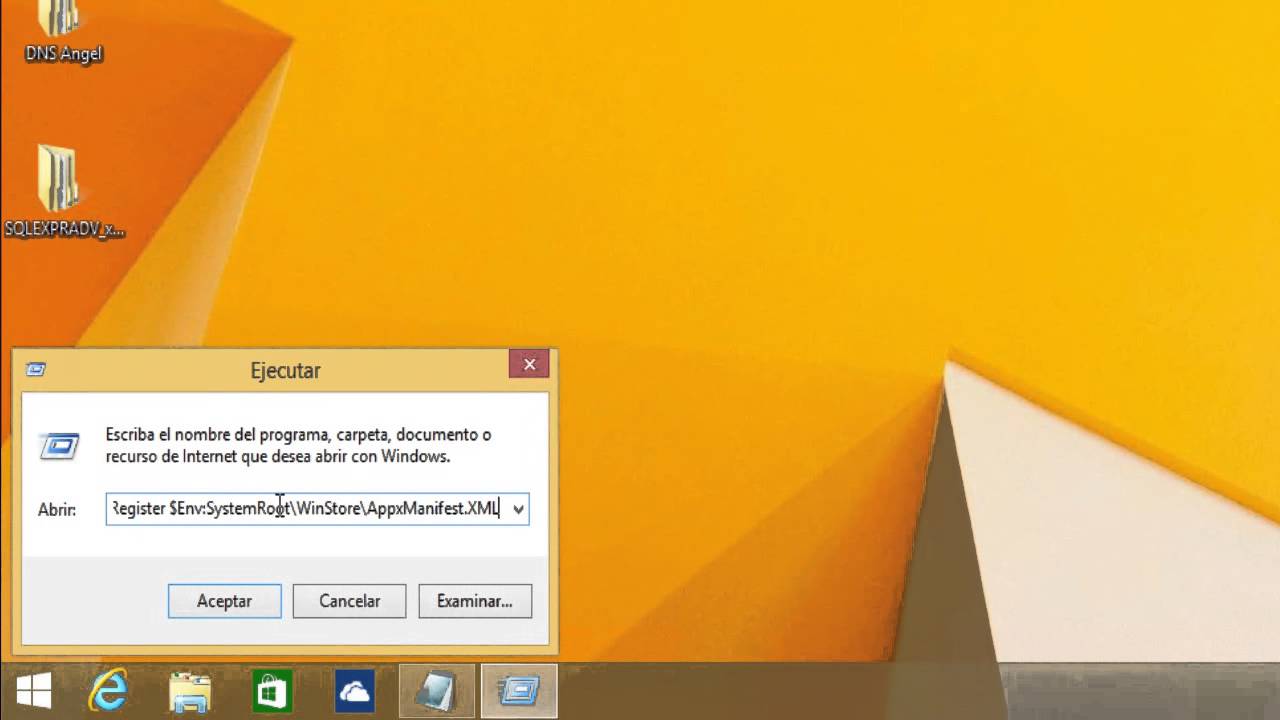Click the Windows Start button
Viewport: 1280px width, 720px height.
click(x=33, y=692)
